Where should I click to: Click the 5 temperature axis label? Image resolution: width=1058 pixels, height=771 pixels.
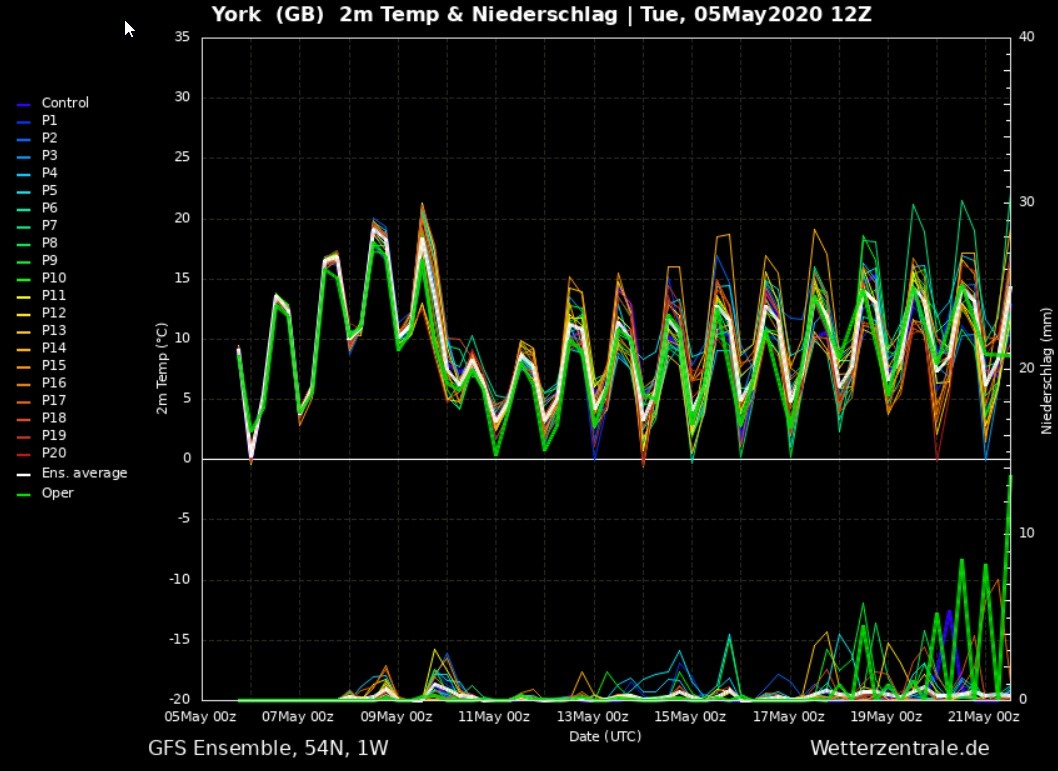pos(187,398)
